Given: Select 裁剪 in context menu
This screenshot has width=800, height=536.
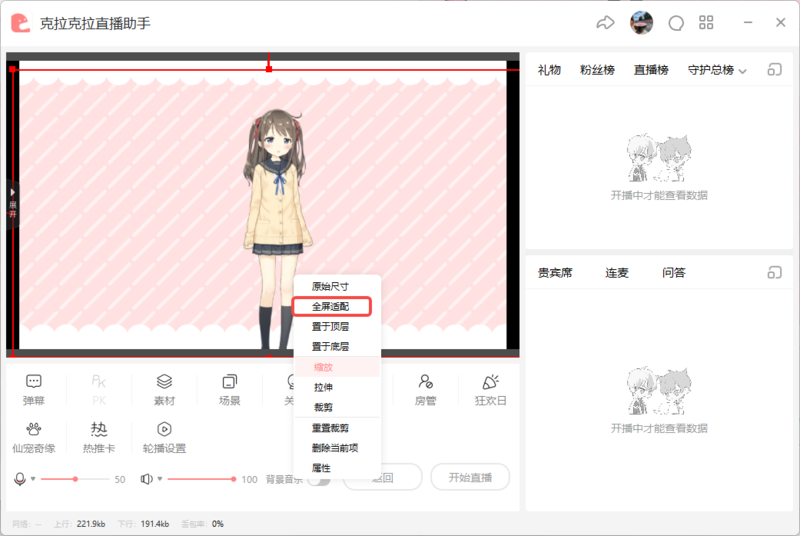Looking at the screenshot, I should coord(337,407).
